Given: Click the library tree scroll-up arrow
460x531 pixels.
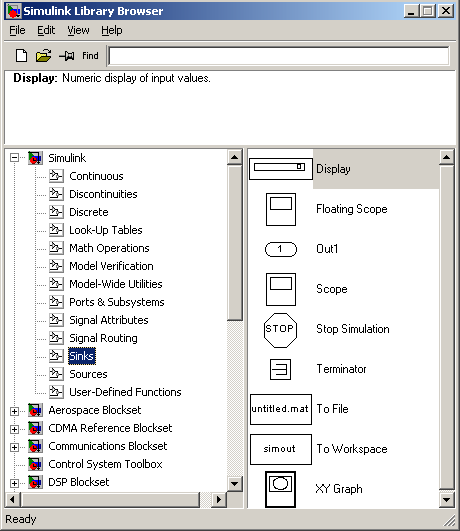Looking at the screenshot, I should (234, 157).
